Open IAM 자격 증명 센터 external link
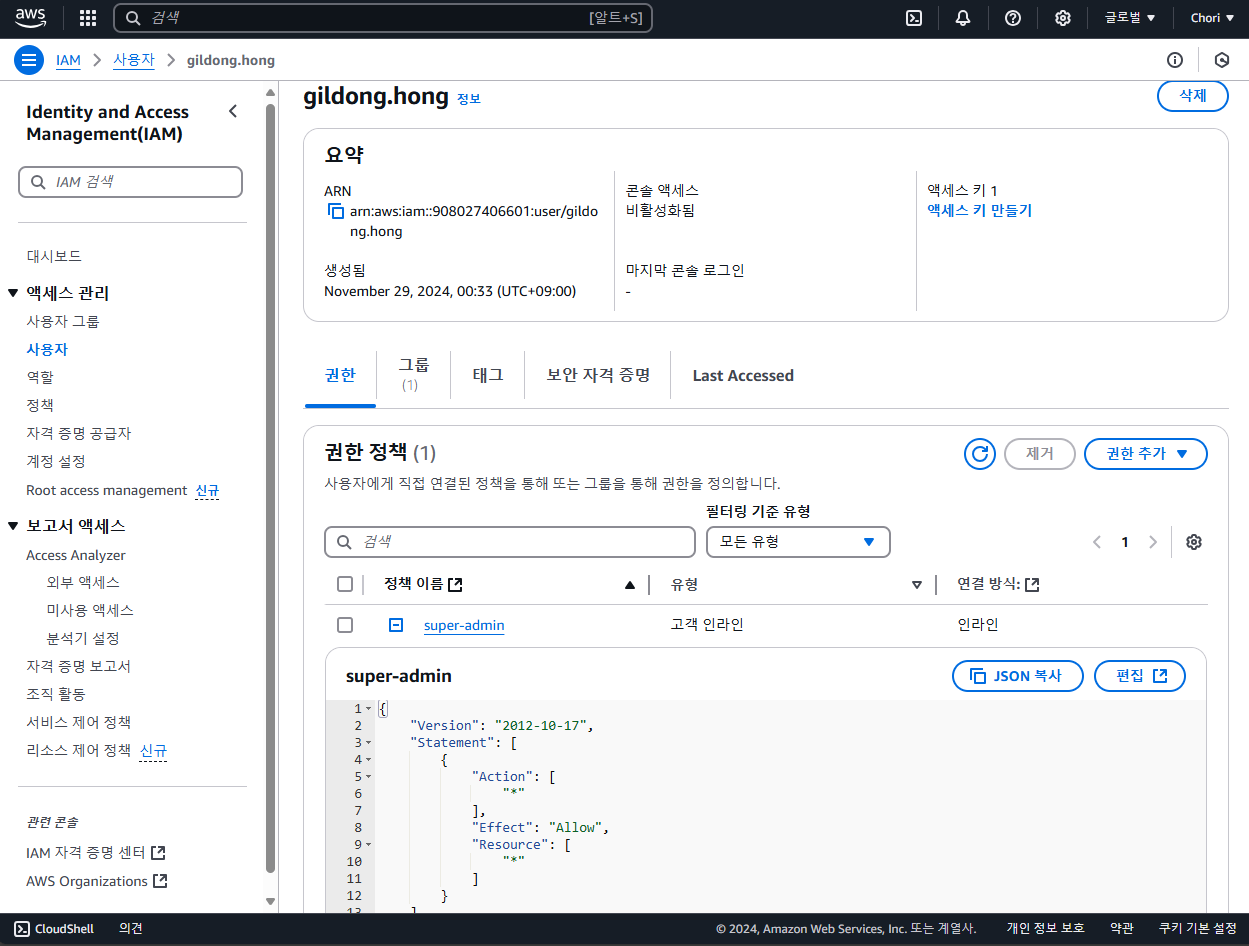This screenshot has width=1249, height=946. [x=95, y=853]
